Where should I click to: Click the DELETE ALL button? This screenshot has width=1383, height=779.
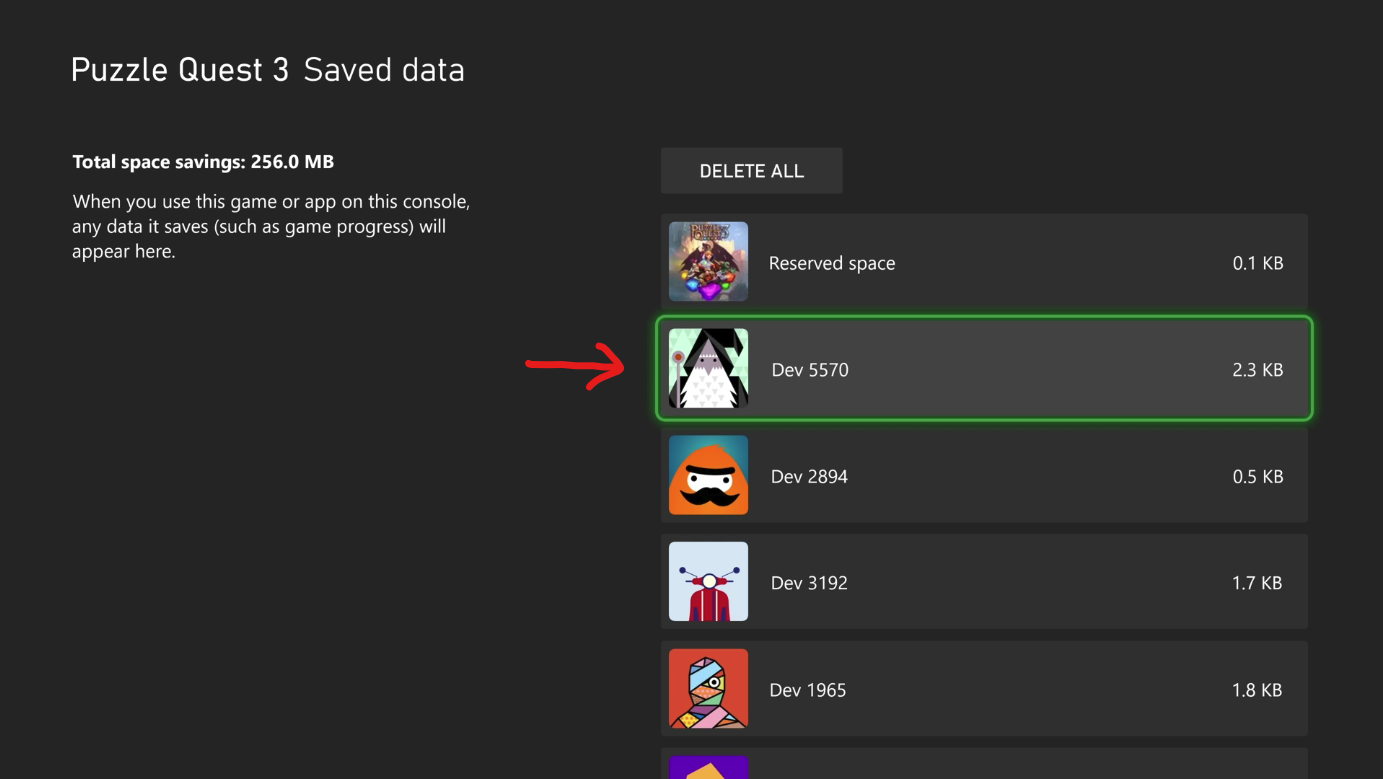pyautogui.click(x=752, y=171)
